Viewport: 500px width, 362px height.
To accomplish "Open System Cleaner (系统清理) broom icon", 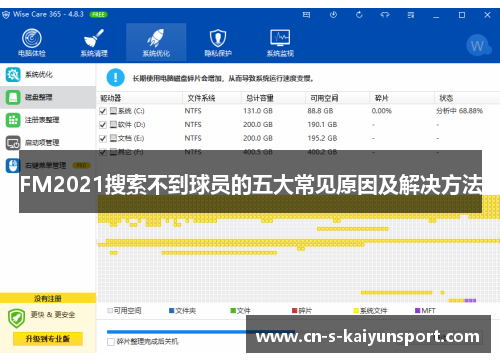I will pyautogui.click(x=94, y=38).
